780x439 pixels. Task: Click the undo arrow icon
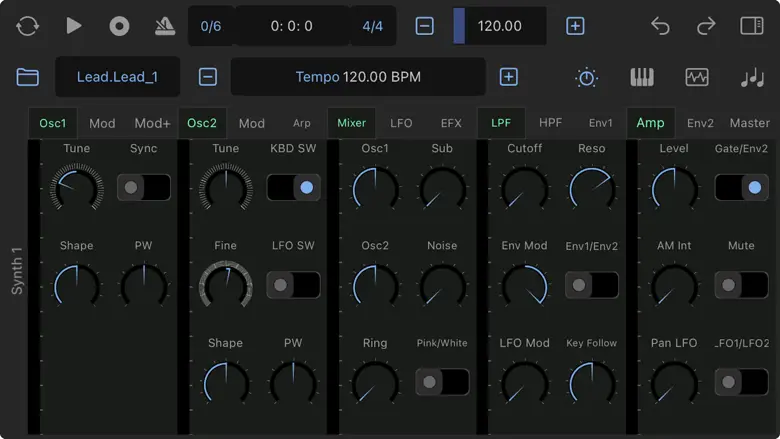(661, 26)
